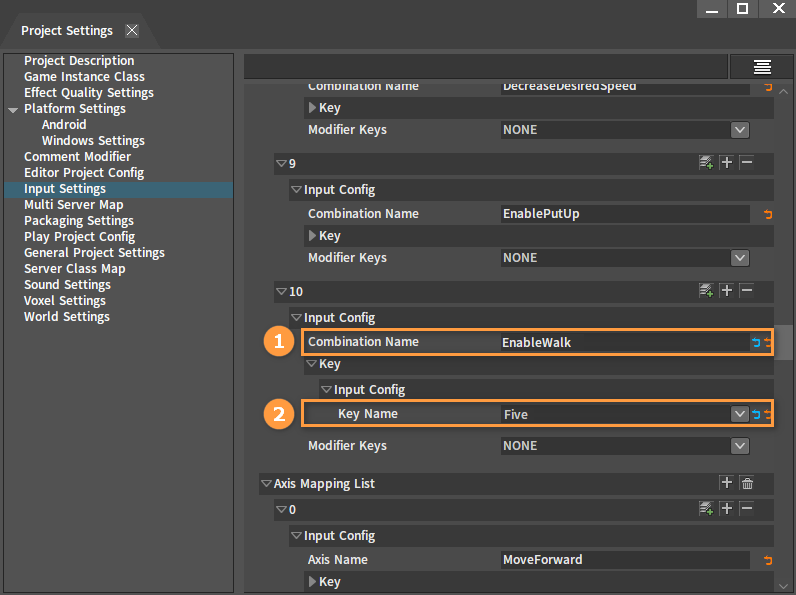The image size is (796, 595).
Task: Add an item after axis entry 0
Action: point(726,508)
